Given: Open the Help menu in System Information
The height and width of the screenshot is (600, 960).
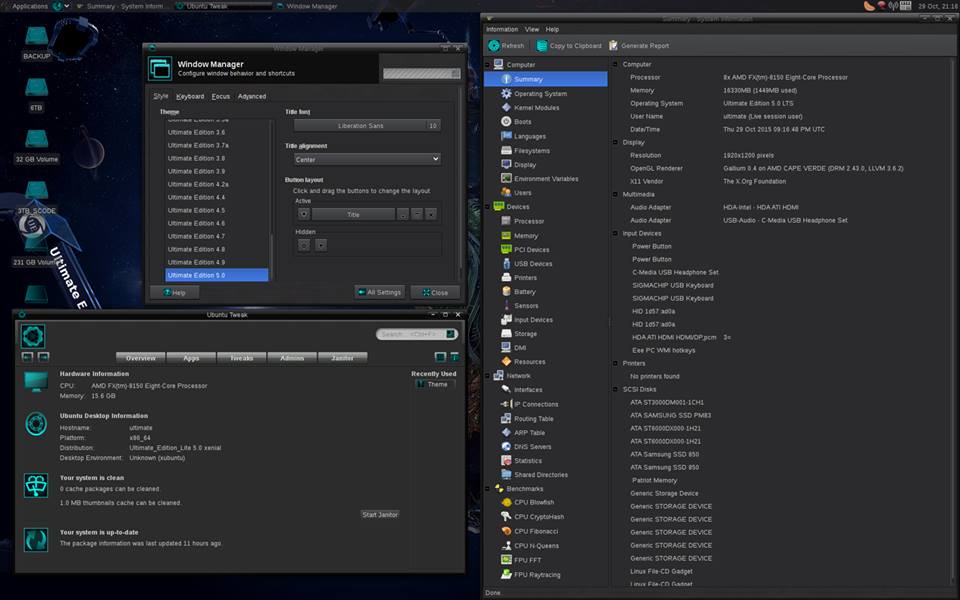Looking at the screenshot, I should (x=552, y=29).
